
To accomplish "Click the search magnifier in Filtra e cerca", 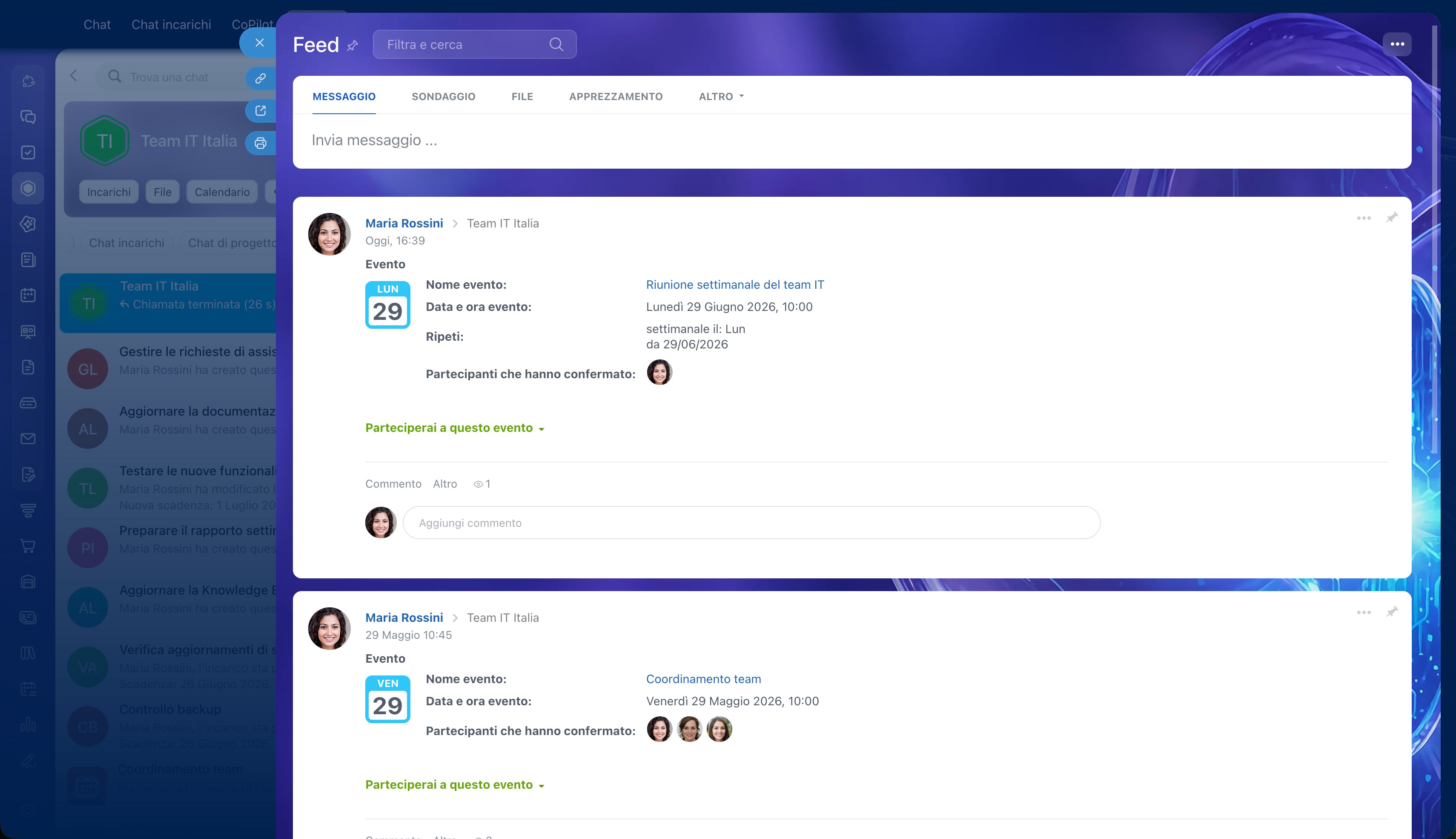I will point(556,44).
